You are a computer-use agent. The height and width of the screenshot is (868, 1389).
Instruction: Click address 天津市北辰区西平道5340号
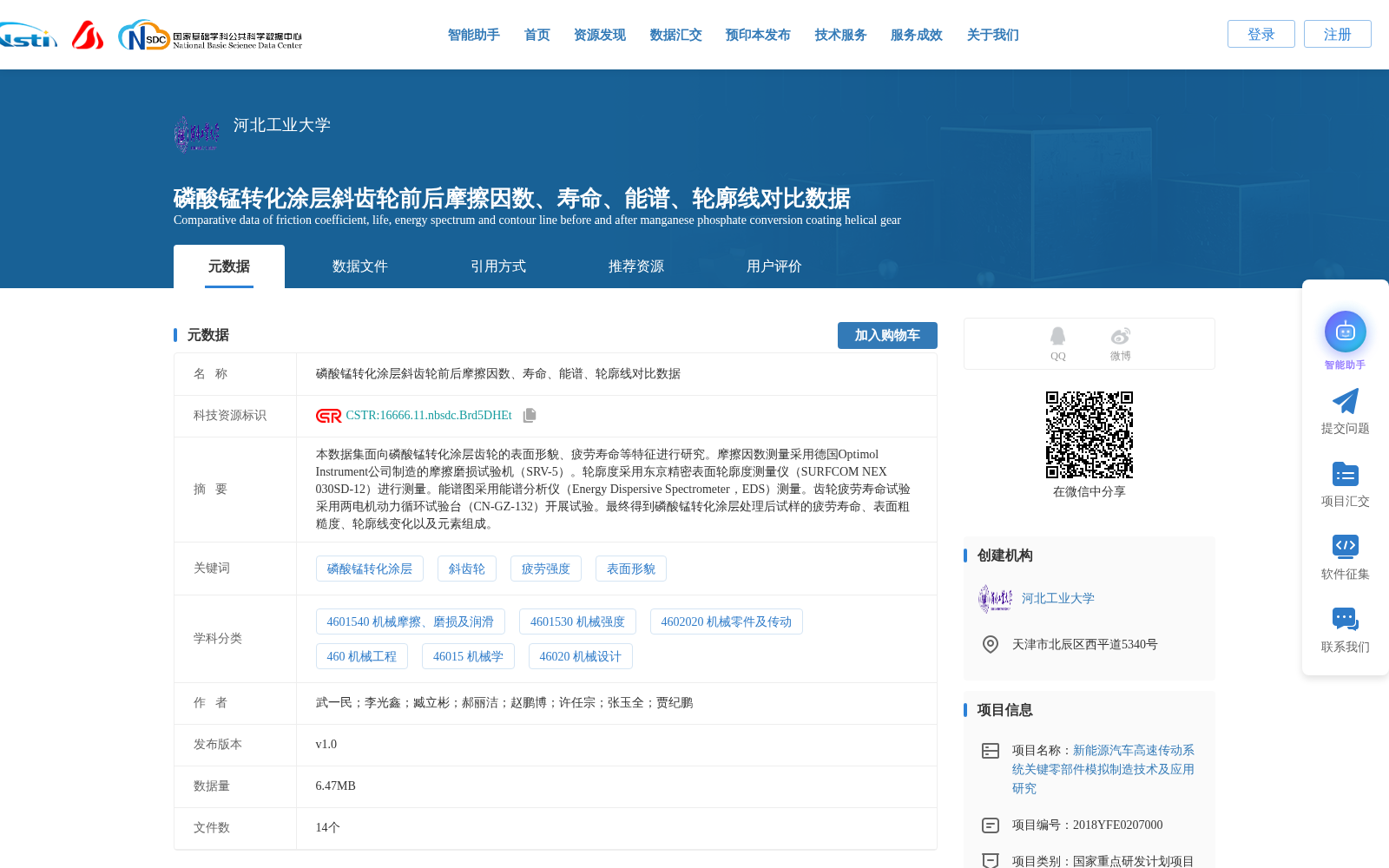click(1085, 644)
